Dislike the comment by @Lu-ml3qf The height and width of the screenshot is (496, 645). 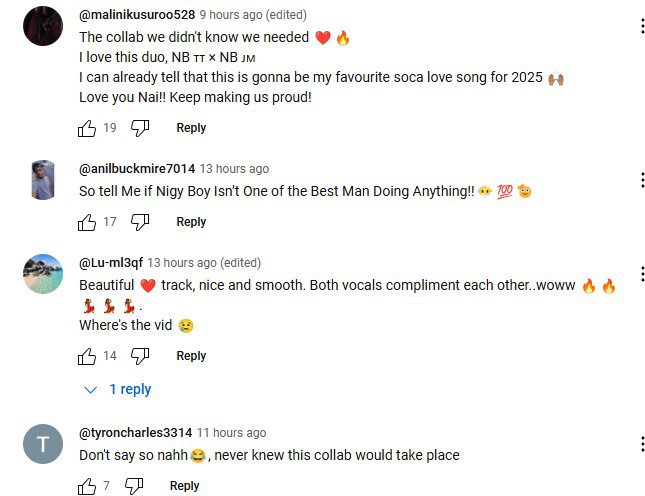click(x=140, y=356)
